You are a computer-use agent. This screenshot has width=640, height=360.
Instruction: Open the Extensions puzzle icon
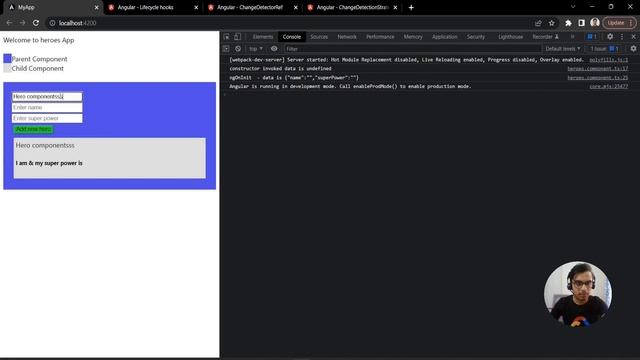click(x=568, y=23)
